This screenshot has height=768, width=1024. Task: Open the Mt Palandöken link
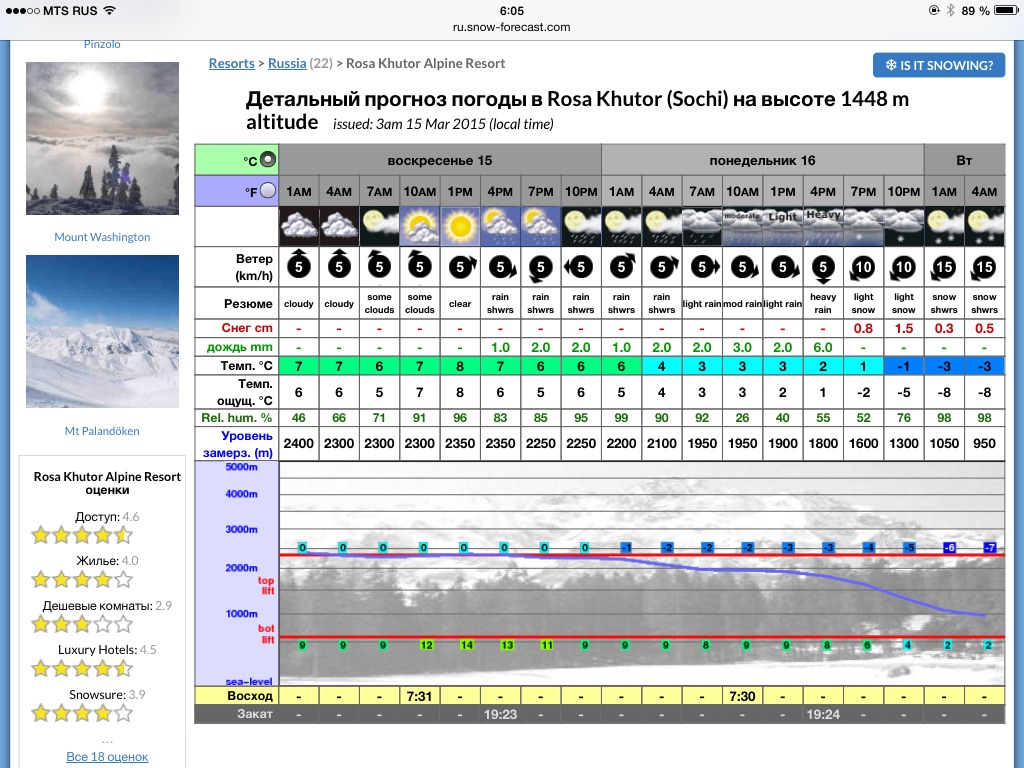tap(102, 430)
